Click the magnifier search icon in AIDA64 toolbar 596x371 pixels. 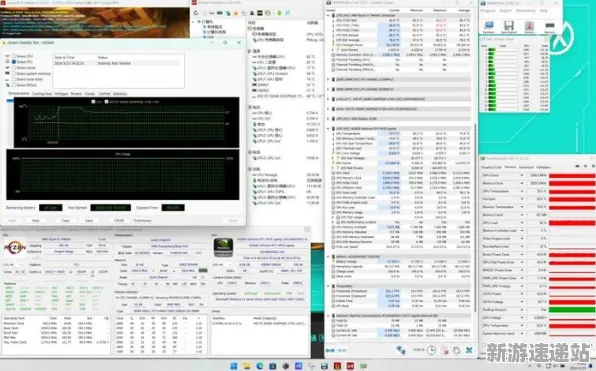click(x=288, y=13)
